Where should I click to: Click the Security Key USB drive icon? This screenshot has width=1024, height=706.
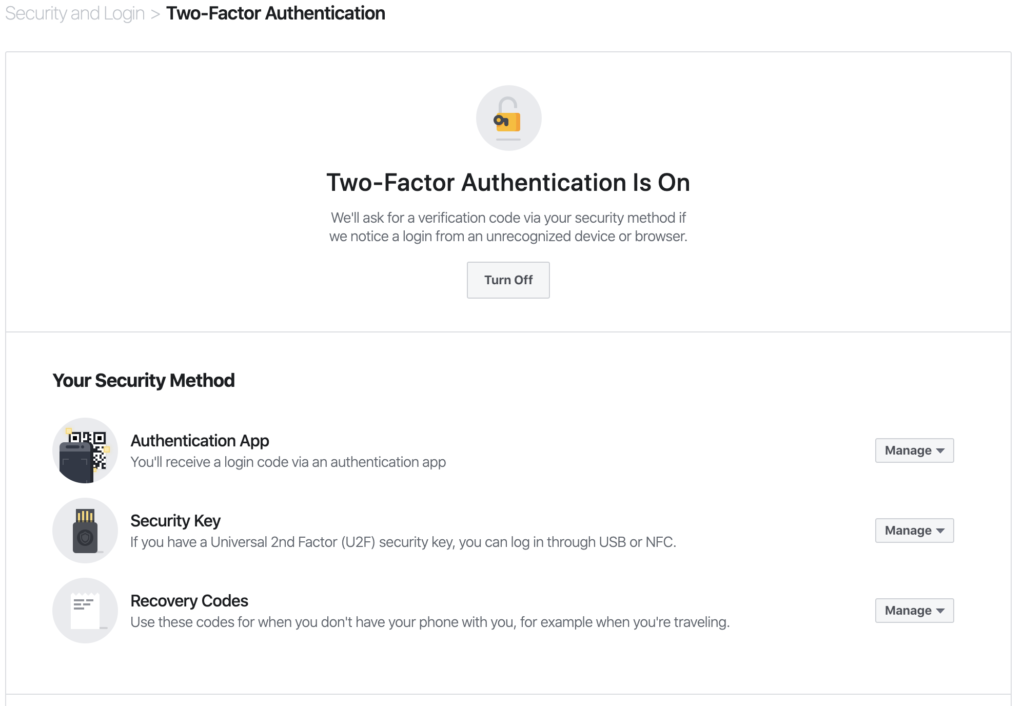click(85, 530)
